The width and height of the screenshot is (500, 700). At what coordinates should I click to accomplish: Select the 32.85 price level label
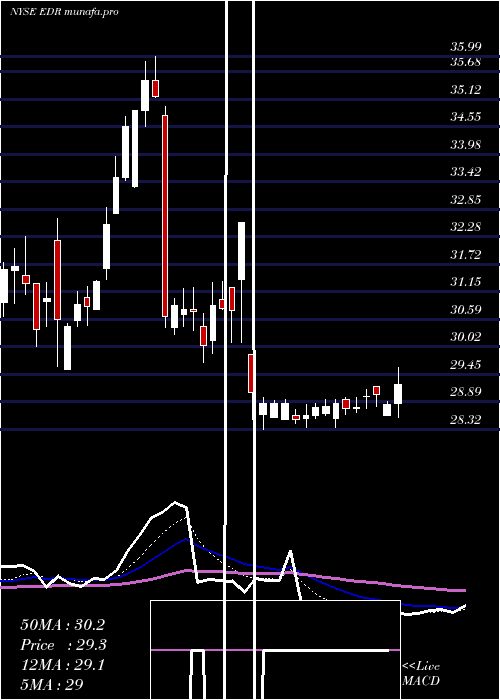[465, 200]
